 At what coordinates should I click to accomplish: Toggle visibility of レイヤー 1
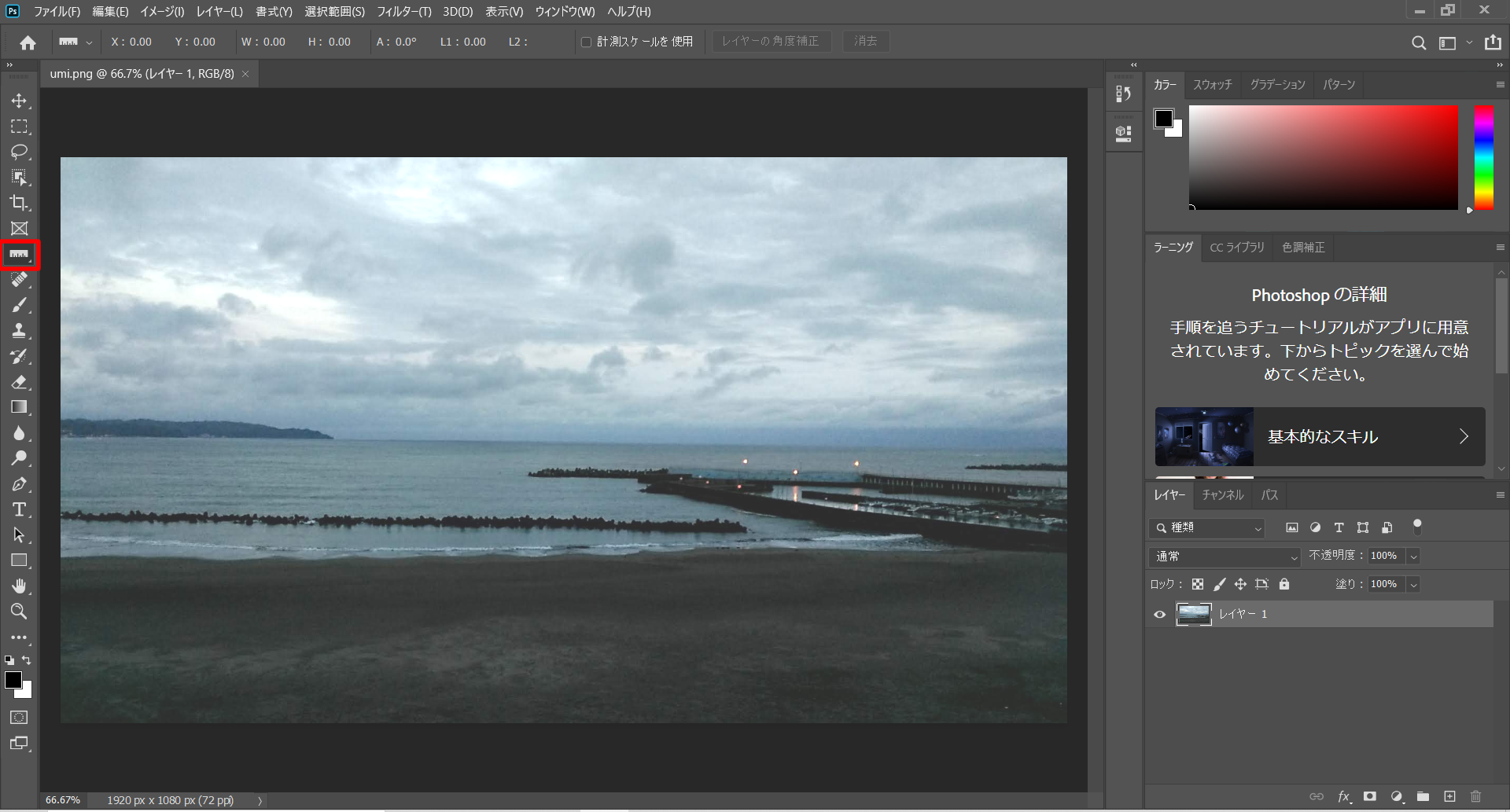pyautogui.click(x=1159, y=615)
